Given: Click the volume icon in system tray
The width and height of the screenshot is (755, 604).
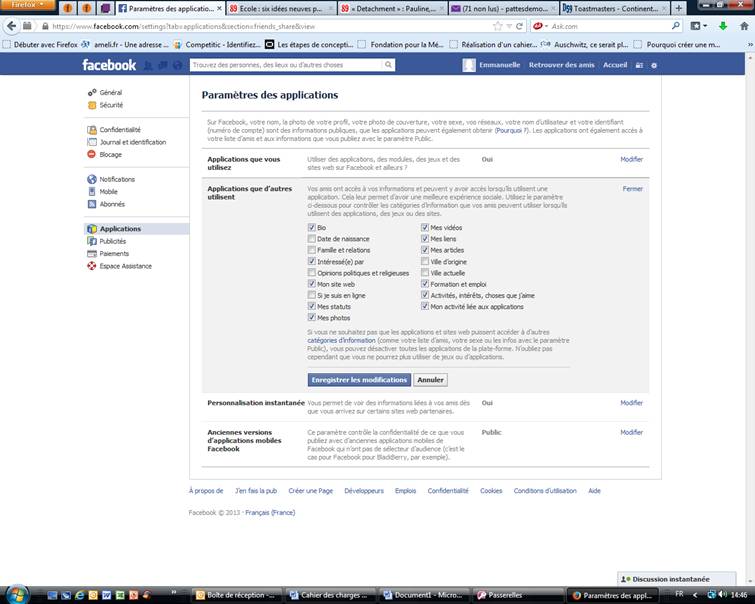Looking at the screenshot, I should (722, 594).
